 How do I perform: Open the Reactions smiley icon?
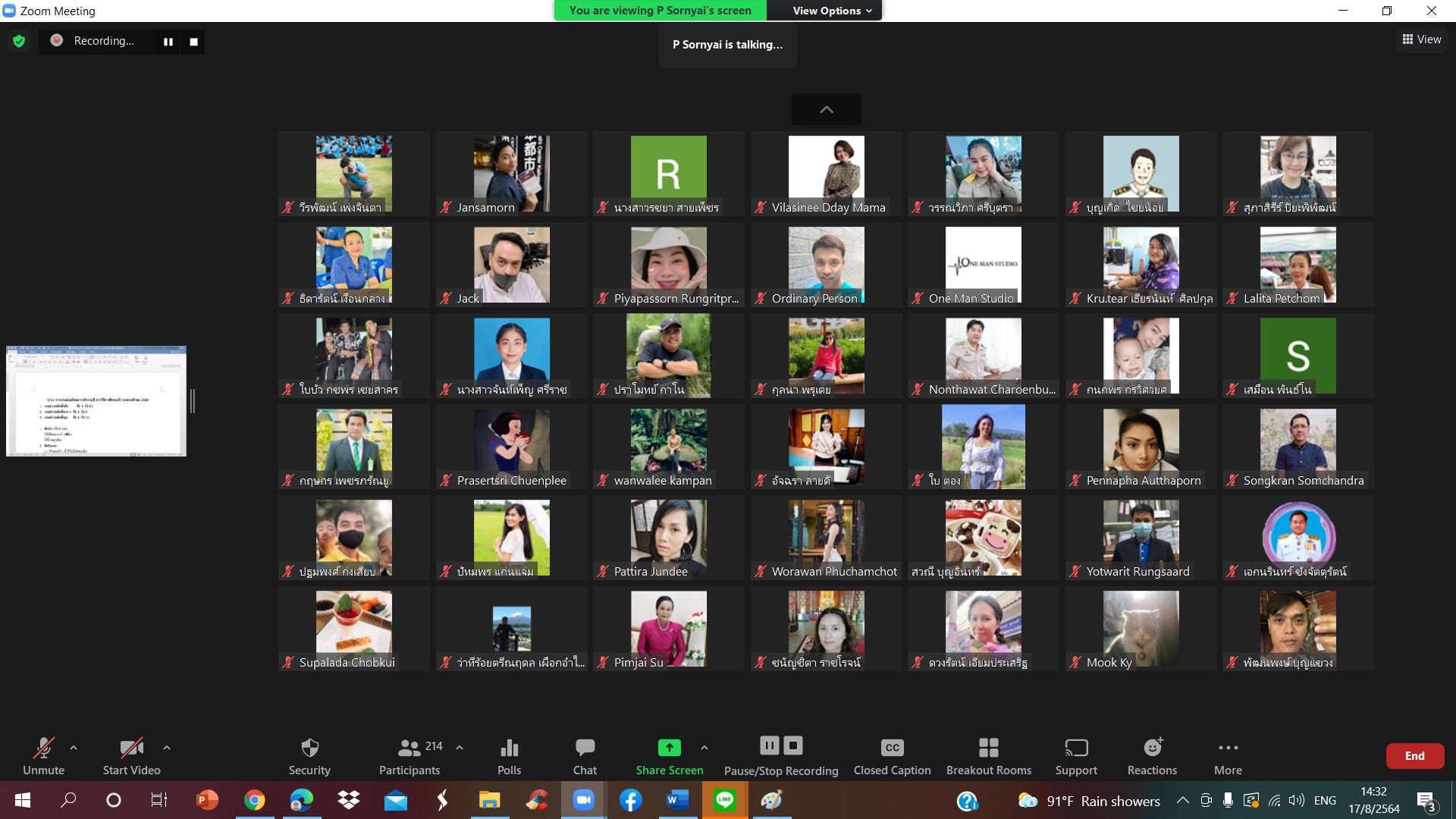coord(1152,748)
